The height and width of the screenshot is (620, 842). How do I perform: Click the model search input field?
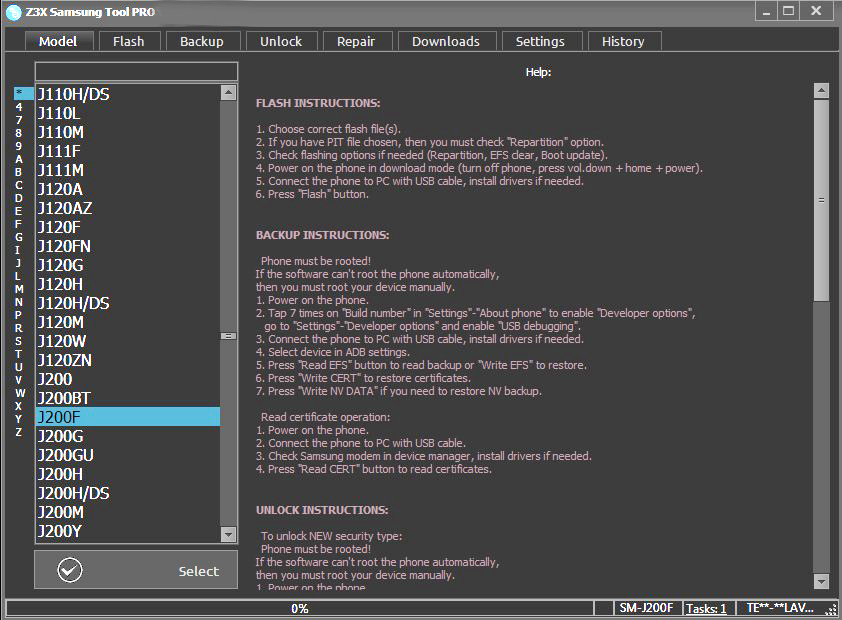pos(136,71)
